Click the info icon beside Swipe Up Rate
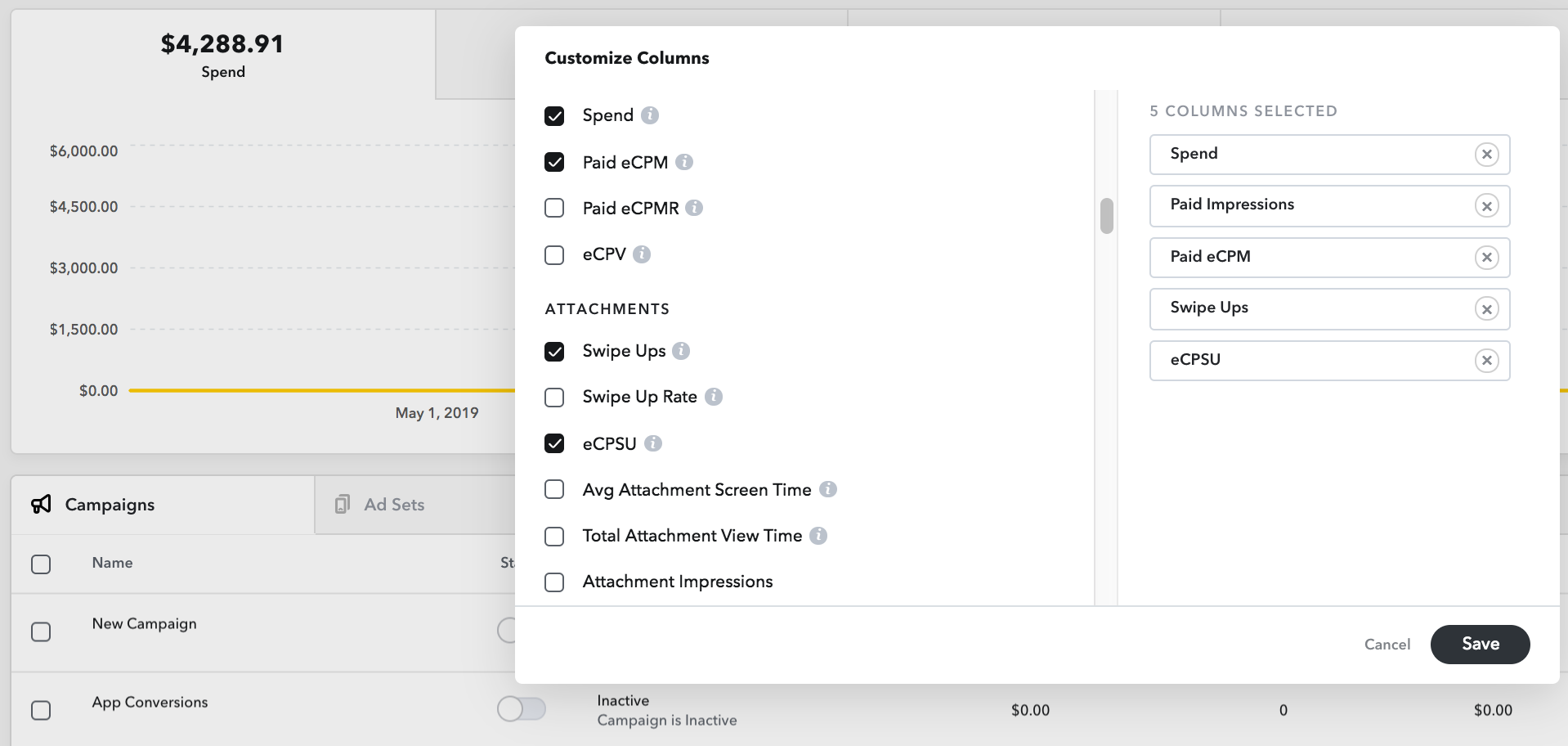 714,397
